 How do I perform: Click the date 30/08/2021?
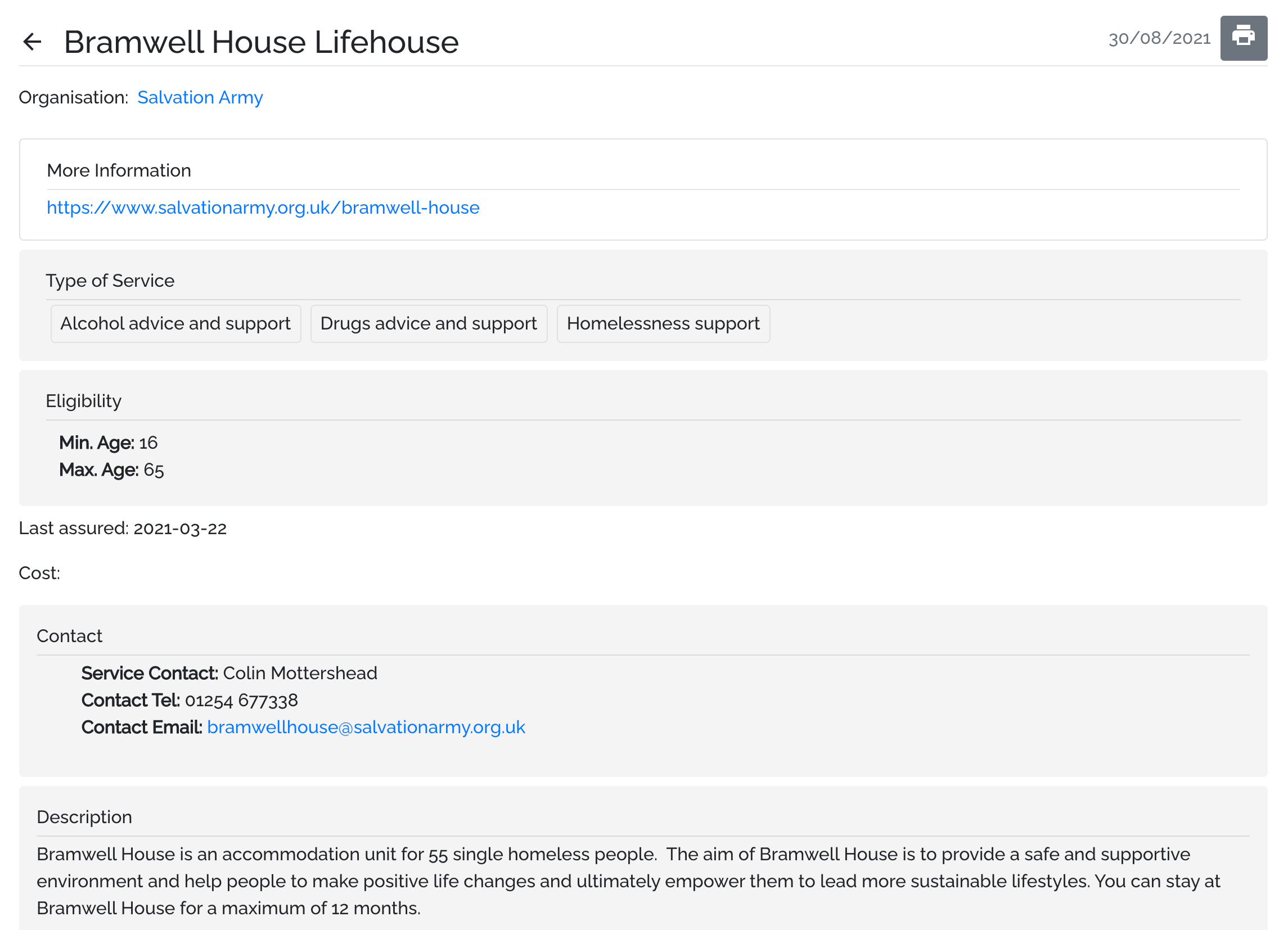(x=1159, y=38)
